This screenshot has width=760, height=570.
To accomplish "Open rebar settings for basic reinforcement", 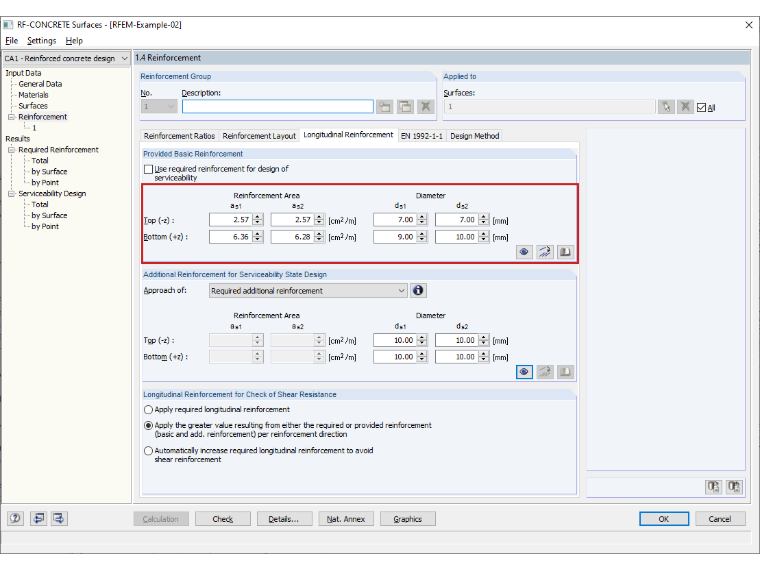I will pyautogui.click(x=545, y=252).
